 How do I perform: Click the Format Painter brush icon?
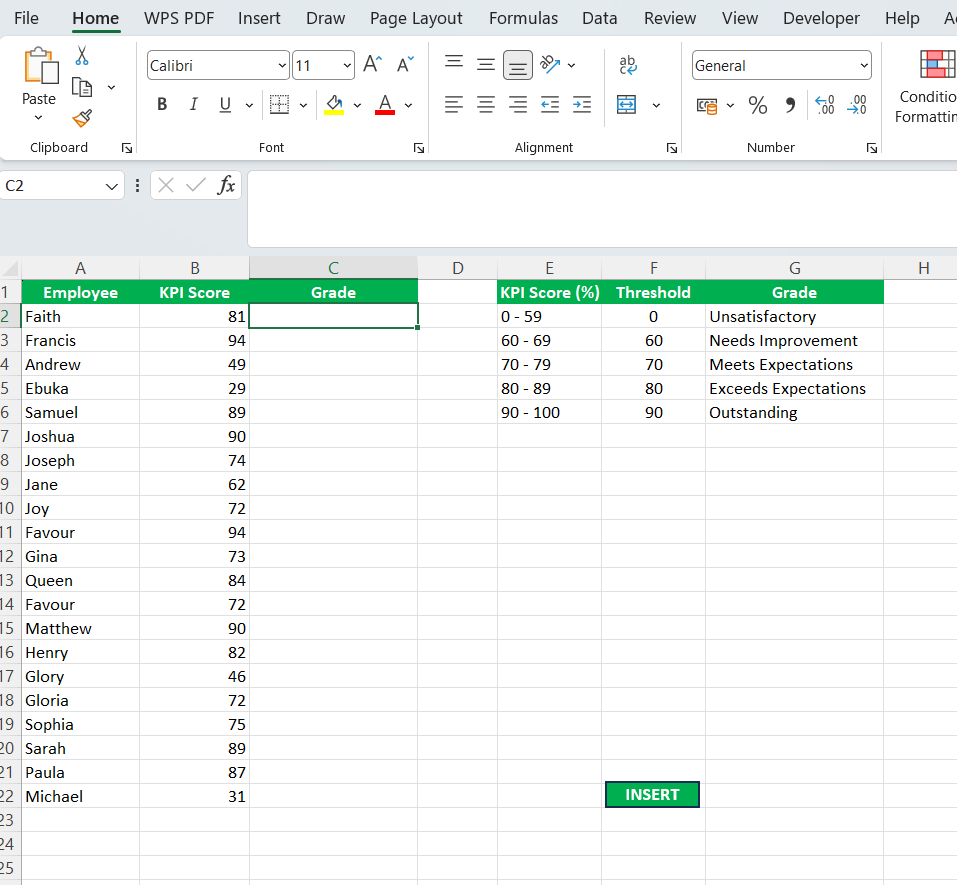pyautogui.click(x=83, y=119)
